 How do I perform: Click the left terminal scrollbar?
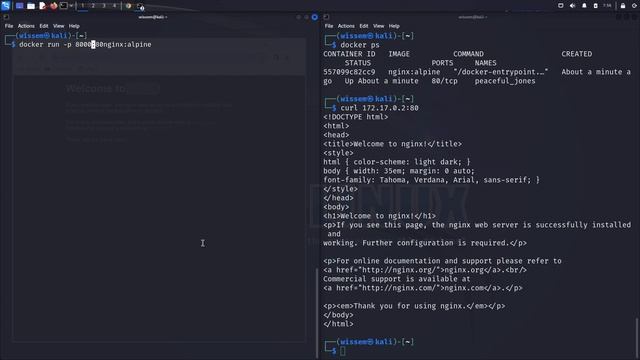coord(317,312)
